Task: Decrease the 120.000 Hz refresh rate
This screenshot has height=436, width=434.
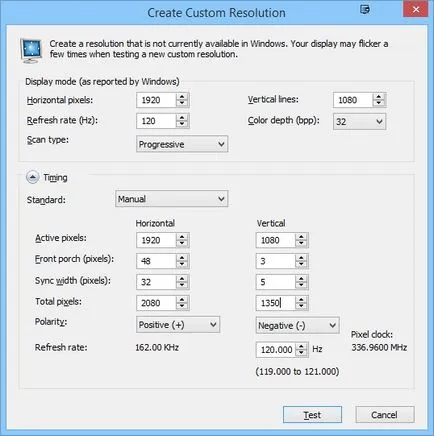Action: coord(301,353)
